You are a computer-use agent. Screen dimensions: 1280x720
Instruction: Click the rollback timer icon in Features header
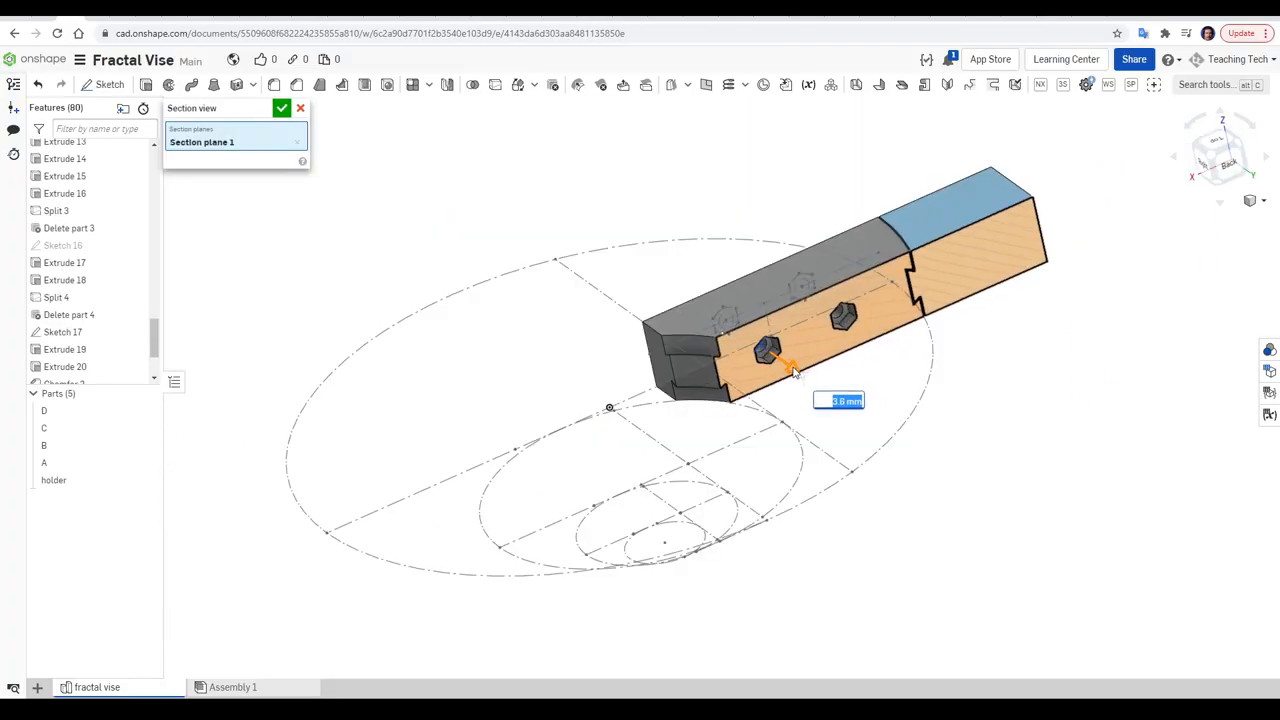(x=143, y=108)
